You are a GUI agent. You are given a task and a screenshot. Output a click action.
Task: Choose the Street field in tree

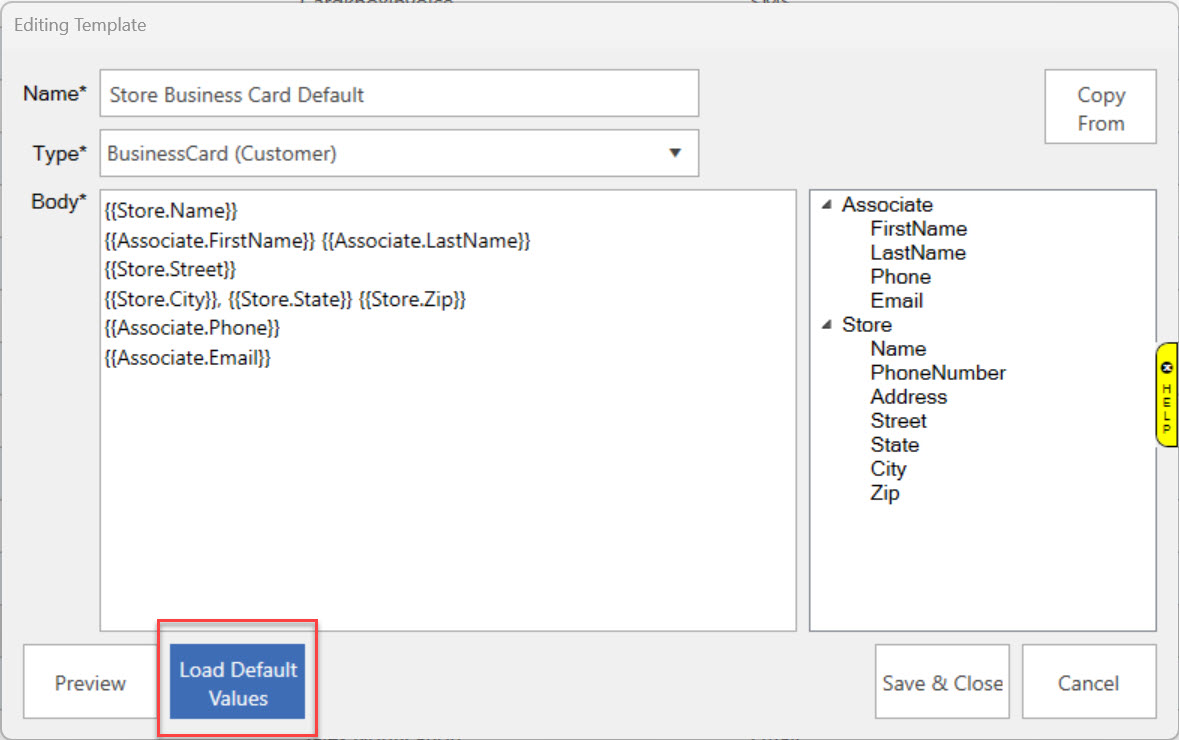[898, 421]
